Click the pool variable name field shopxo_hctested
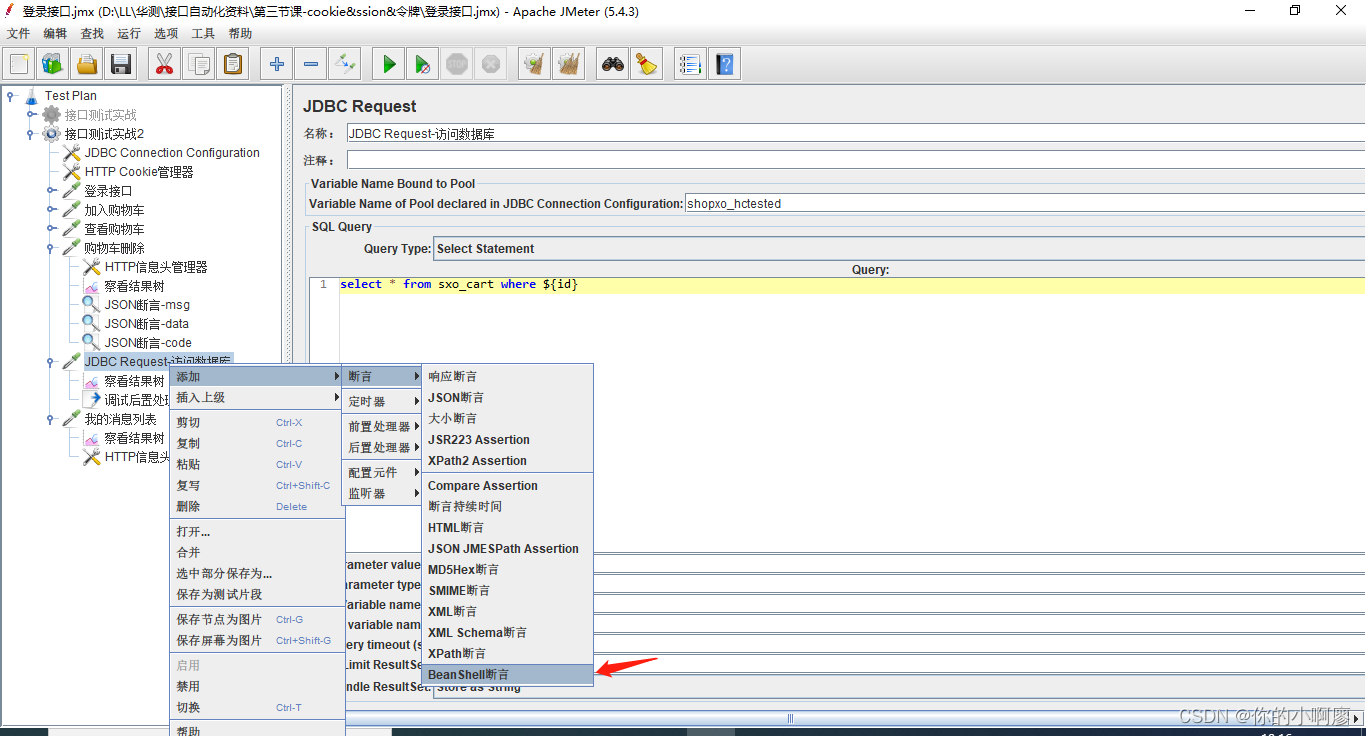The width and height of the screenshot is (1366, 736). tap(1025, 203)
